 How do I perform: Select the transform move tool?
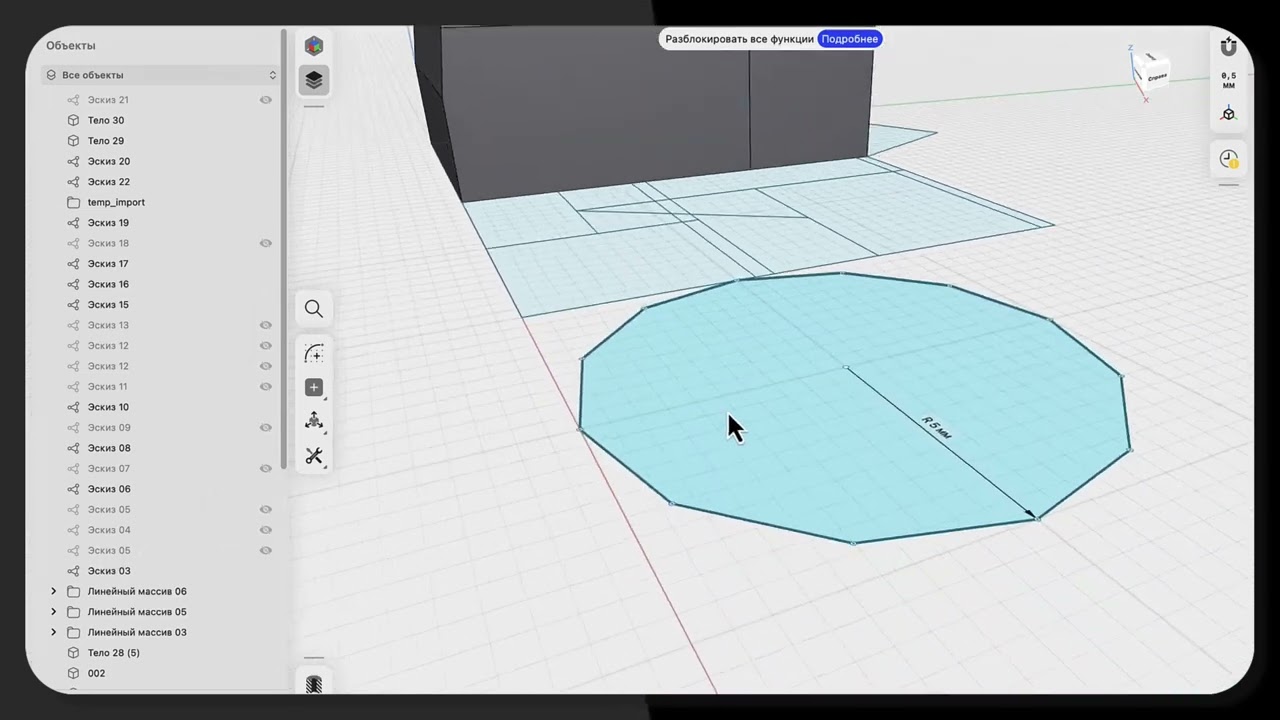[x=314, y=421]
